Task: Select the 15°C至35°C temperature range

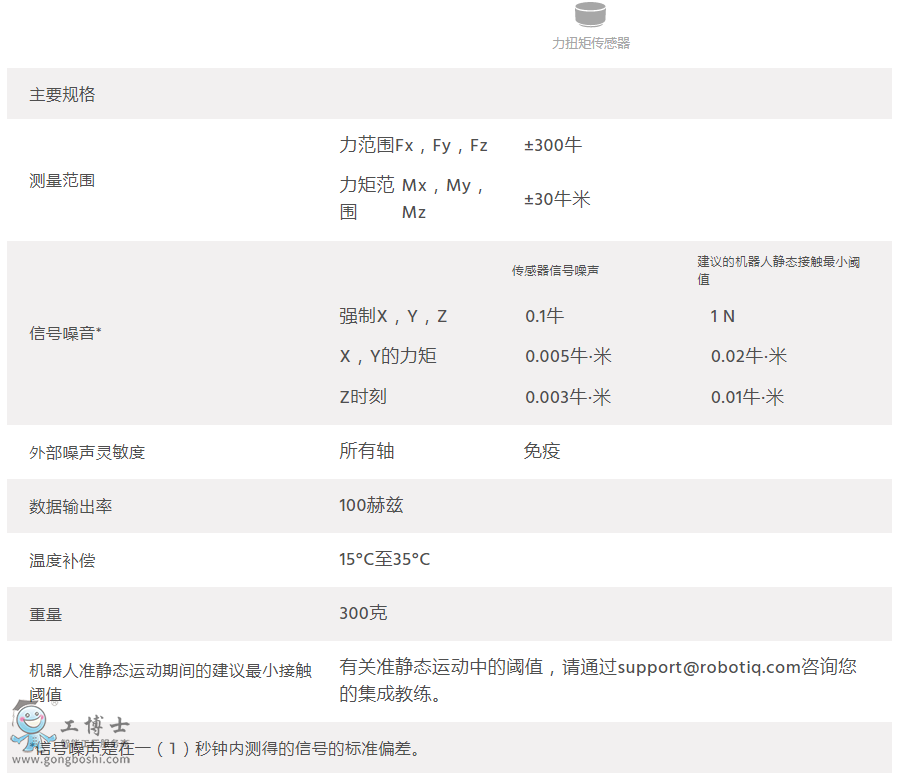Action: coord(385,559)
